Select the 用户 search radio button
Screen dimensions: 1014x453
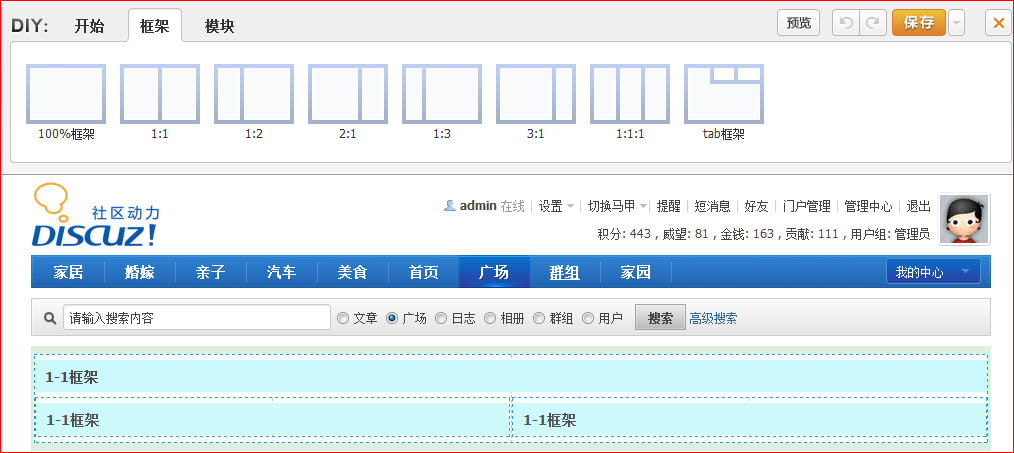[588, 319]
